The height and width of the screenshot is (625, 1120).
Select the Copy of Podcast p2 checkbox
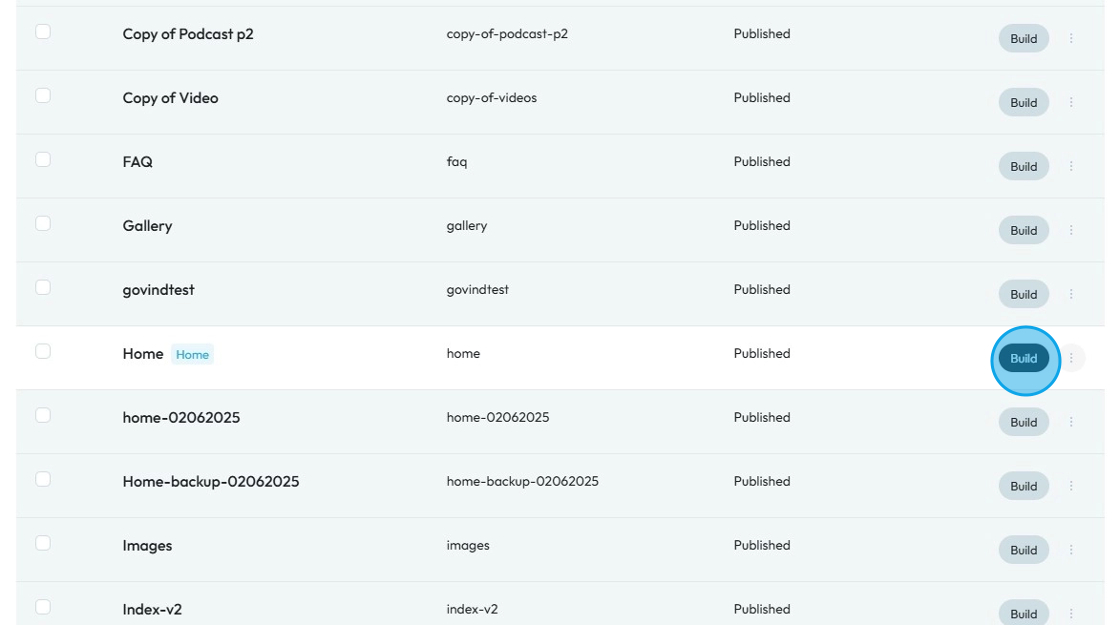pyautogui.click(x=43, y=32)
